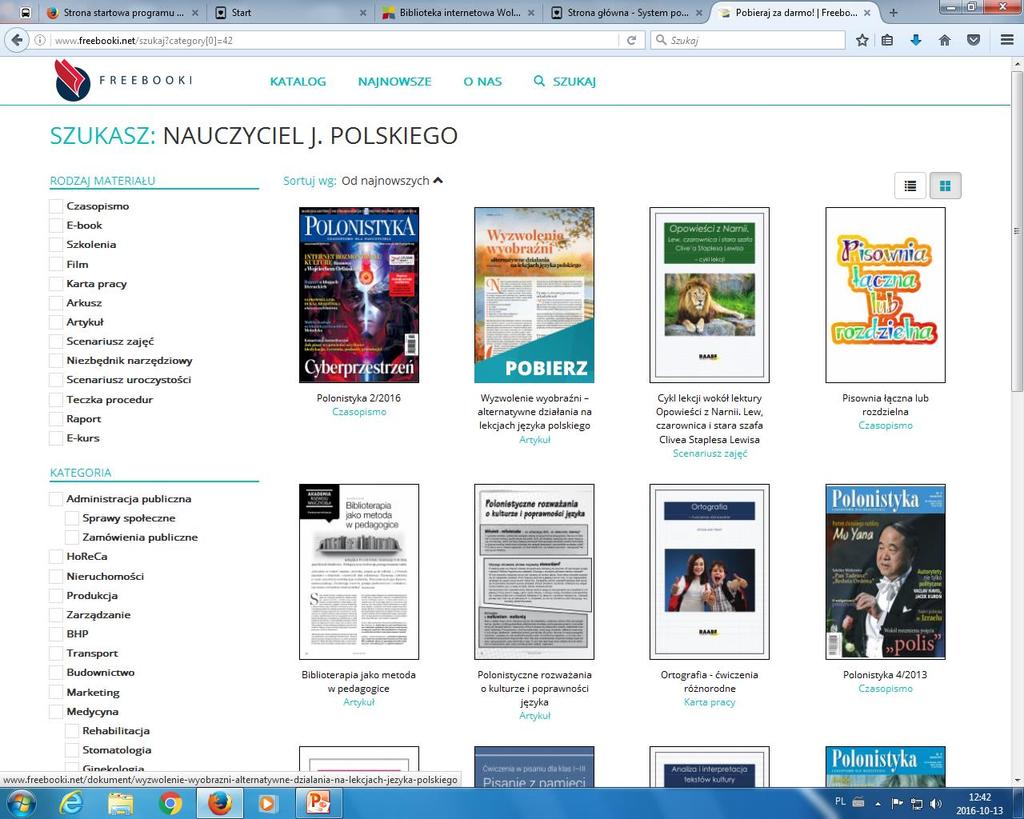Open the KATALOG menu
This screenshot has height=819, width=1024.
coord(298,82)
